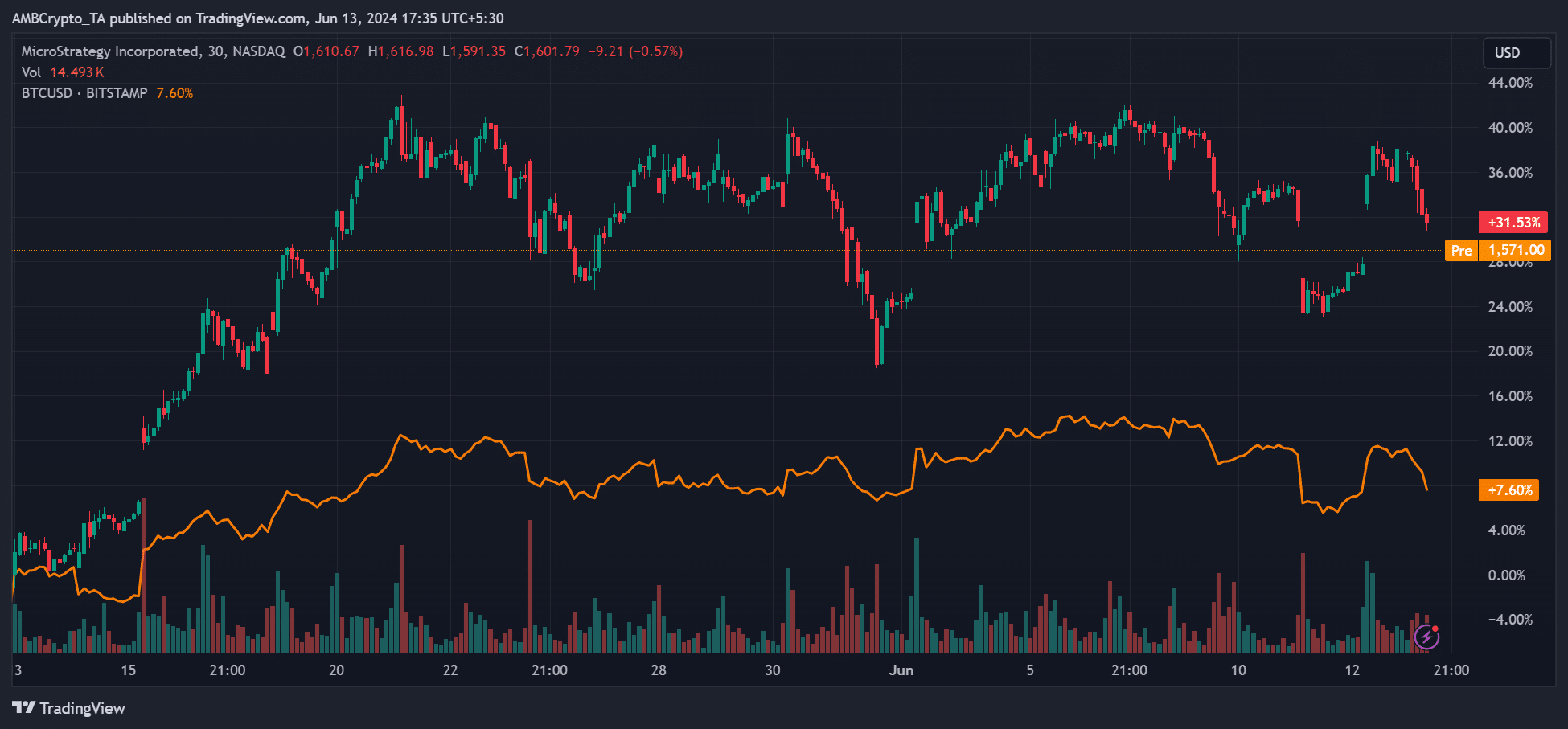Click the +31.53% red price label
Image resolution: width=1568 pixels, height=729 pixels.
[1513, 223]
